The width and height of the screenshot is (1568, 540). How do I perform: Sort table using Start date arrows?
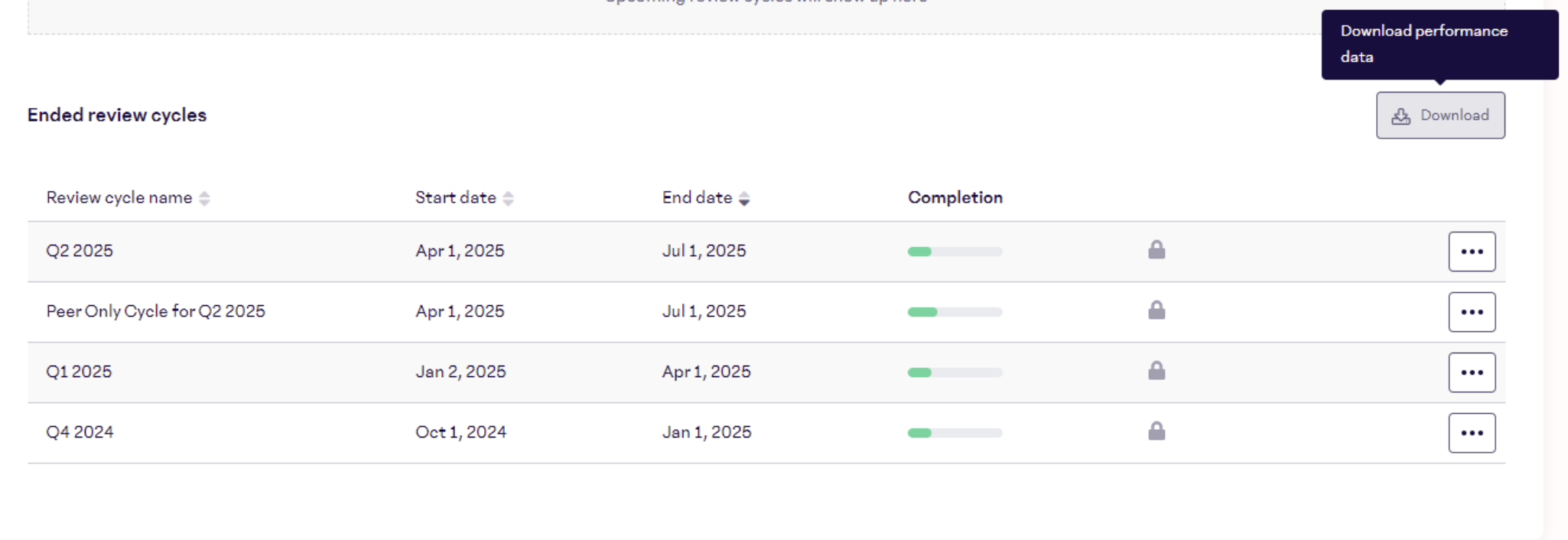508,199
